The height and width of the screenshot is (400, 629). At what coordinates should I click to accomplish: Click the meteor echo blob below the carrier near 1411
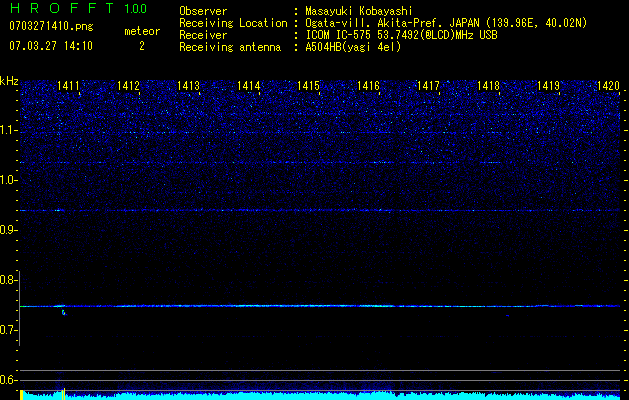tap(63, 312)
